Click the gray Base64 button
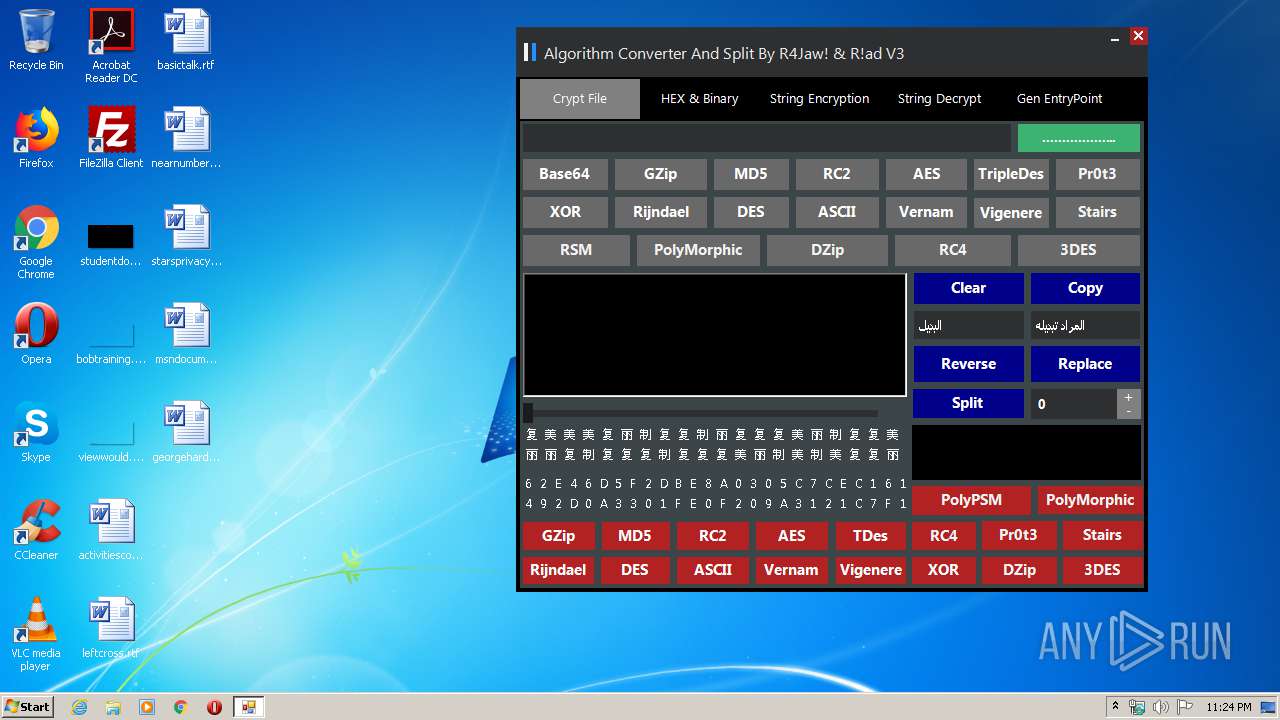 pyautogui.click(x=564, y=174)
